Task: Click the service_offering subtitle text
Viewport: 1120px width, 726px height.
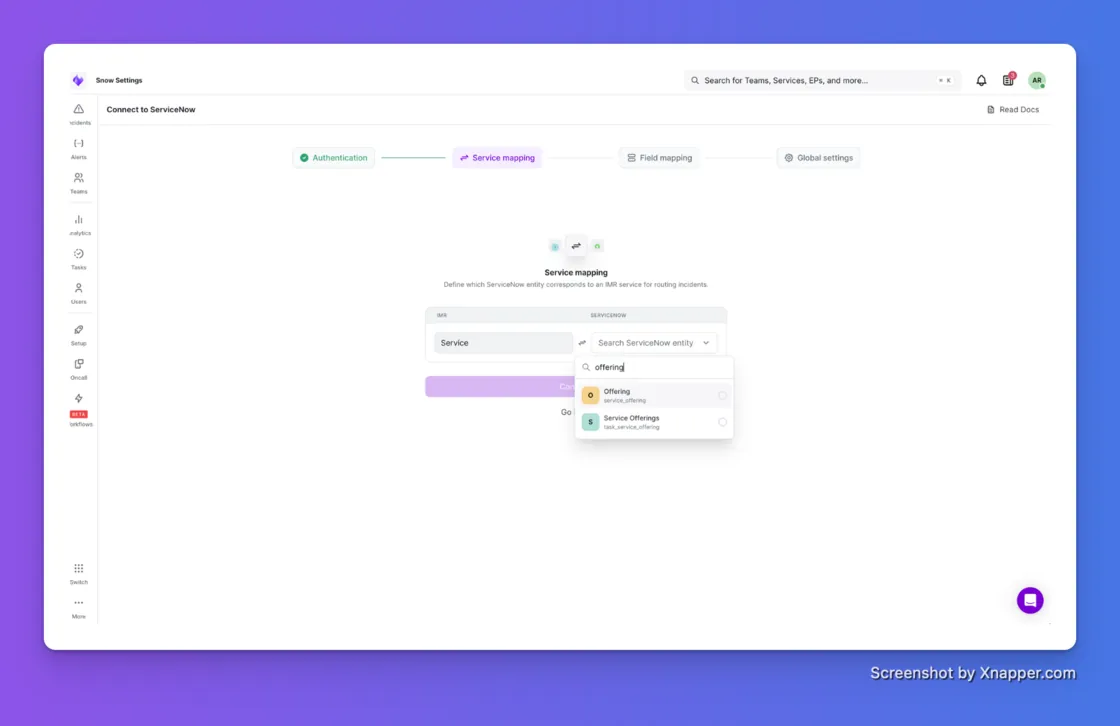Action: [x=624, y=401]
